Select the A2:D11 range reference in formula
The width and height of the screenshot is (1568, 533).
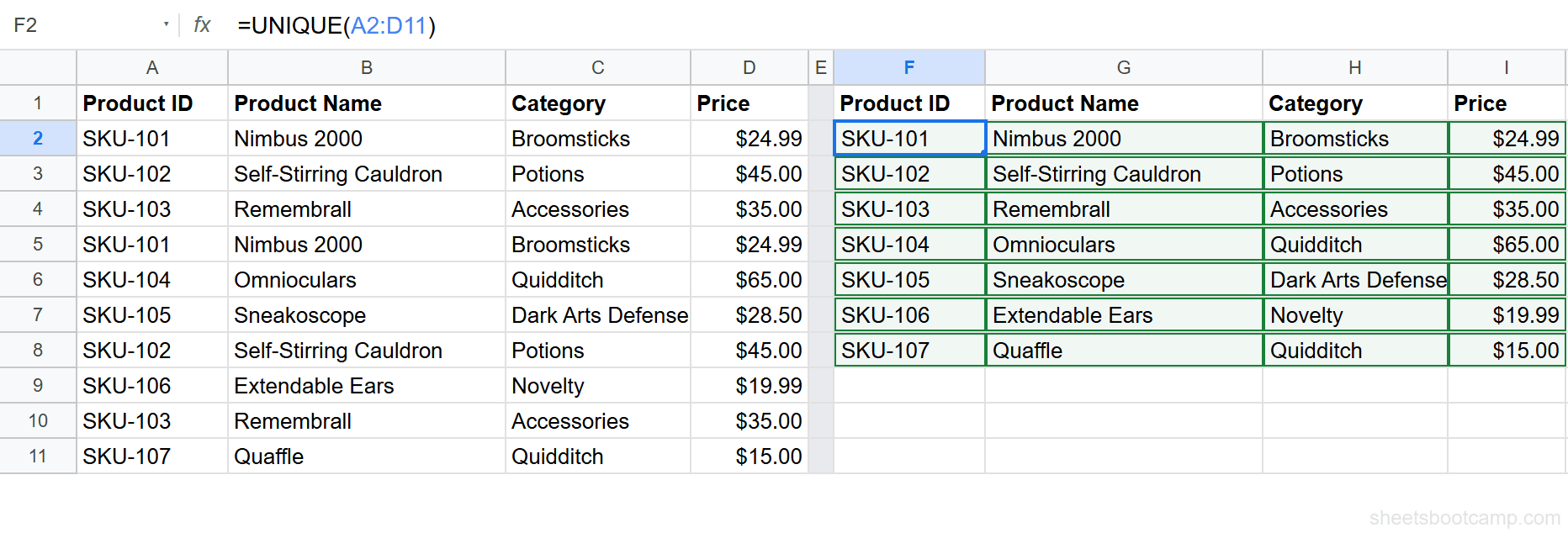[389, 25]
